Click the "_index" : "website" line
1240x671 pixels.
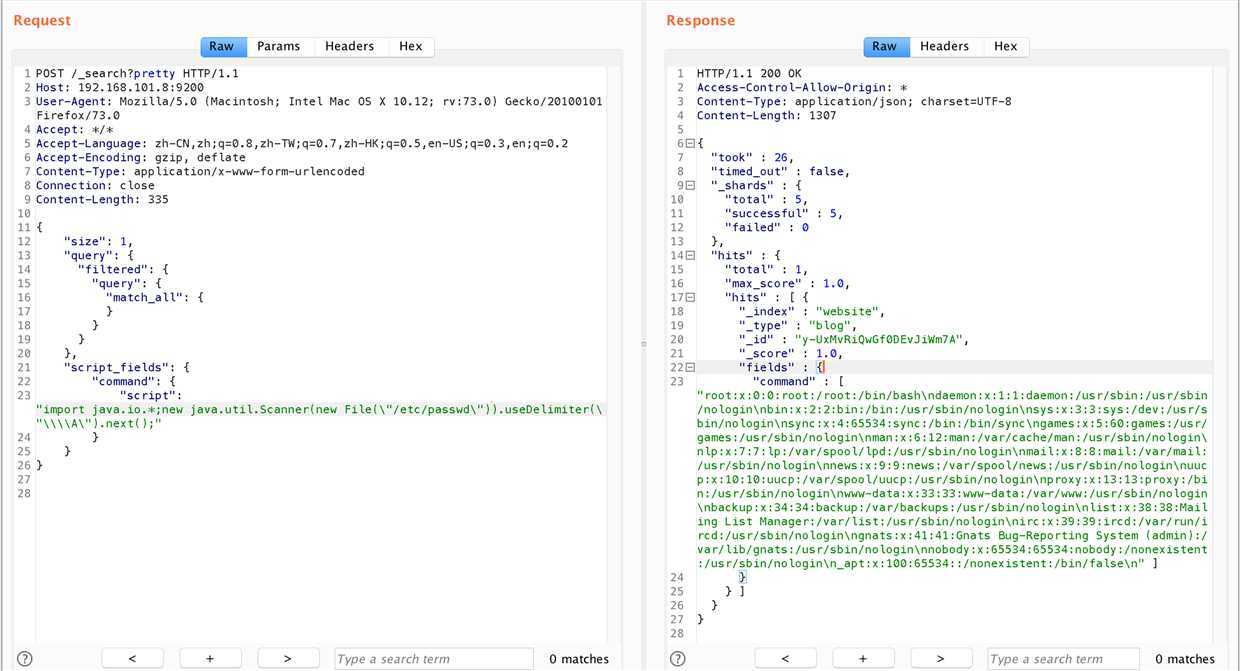click(812, 312)
